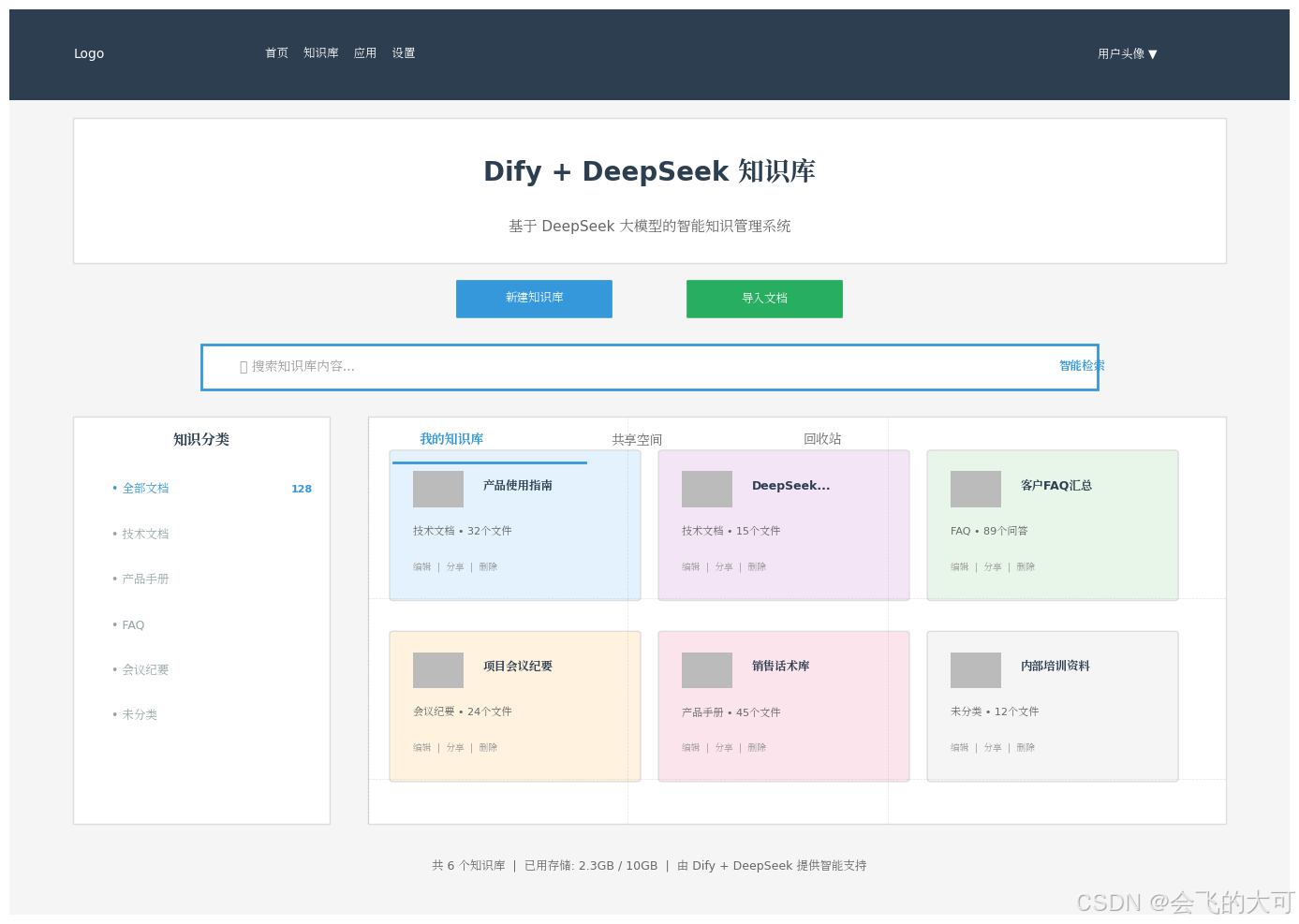The height and width of the screenshot is (924, 1299).
Task: Click the Logo in the header
Action: [x=89, y=53]
